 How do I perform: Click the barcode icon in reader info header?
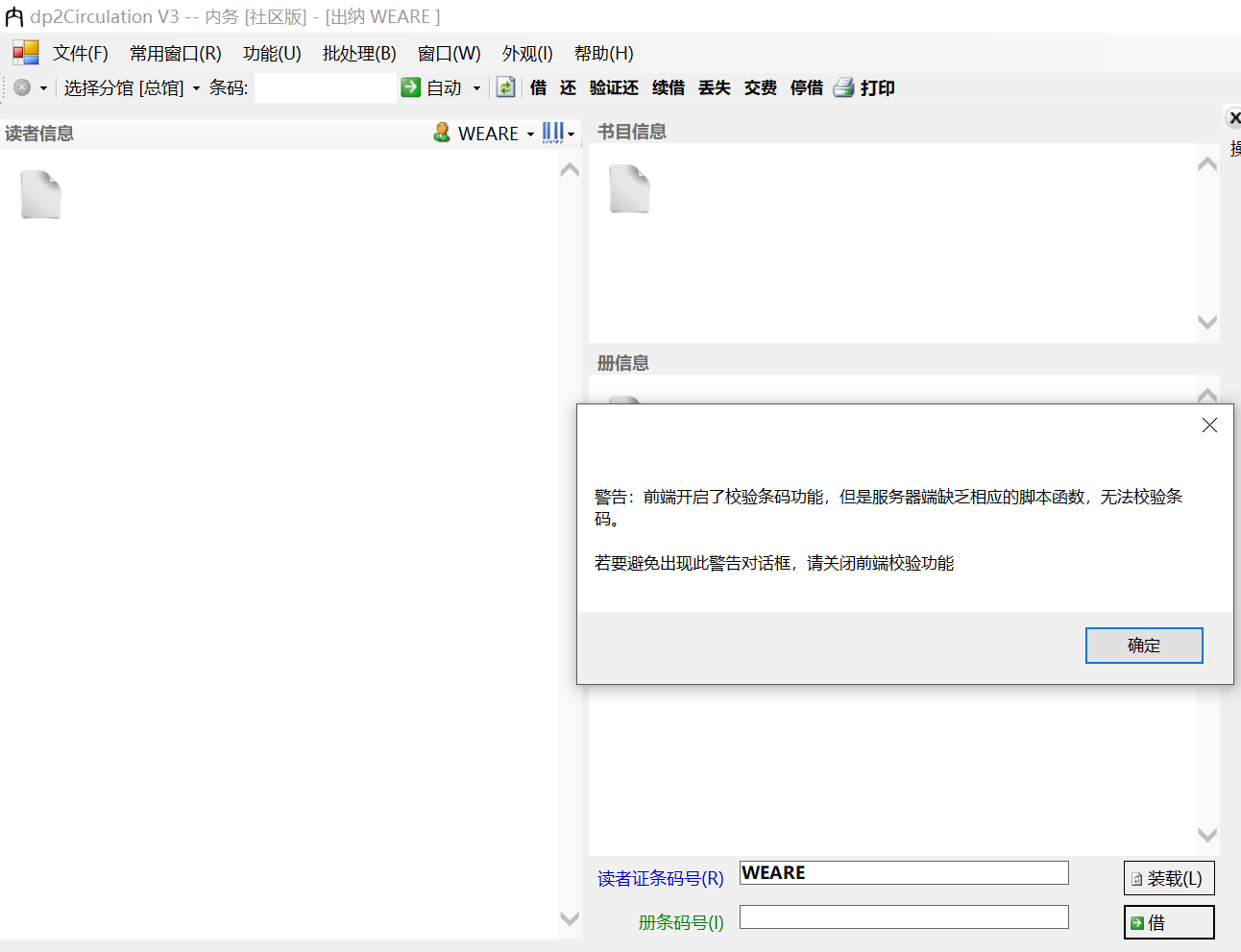(555, 133)
